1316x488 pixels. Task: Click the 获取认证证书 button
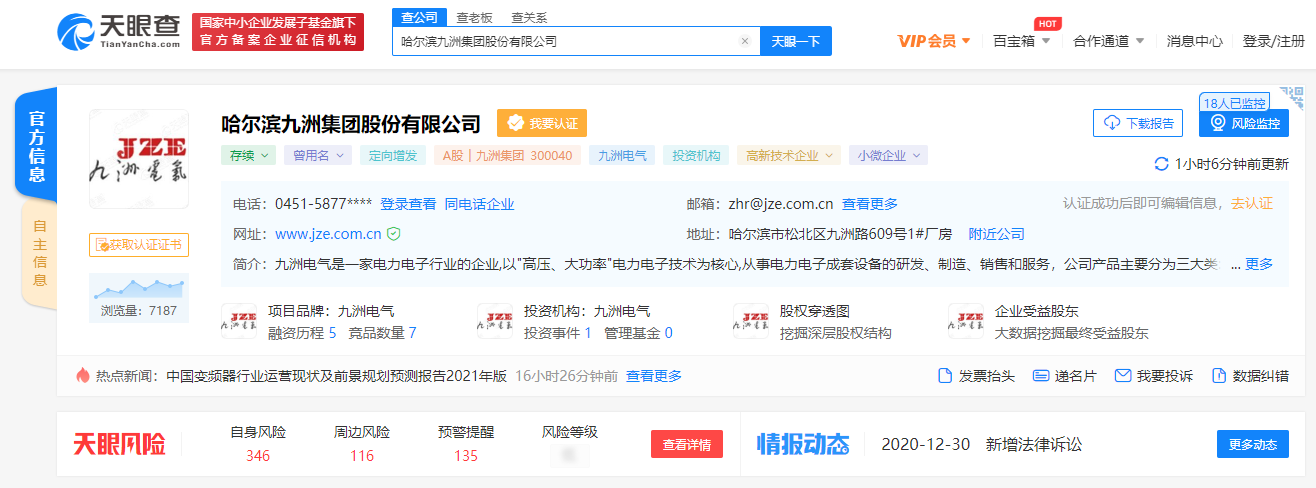coord(139,244)
